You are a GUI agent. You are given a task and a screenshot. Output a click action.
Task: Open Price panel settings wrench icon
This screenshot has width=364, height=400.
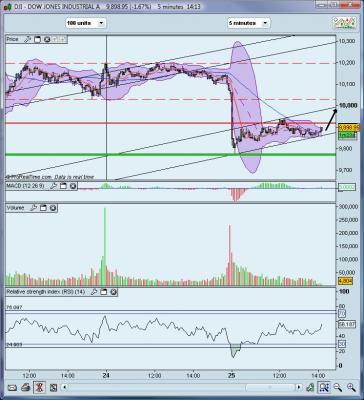click(28, 40)
